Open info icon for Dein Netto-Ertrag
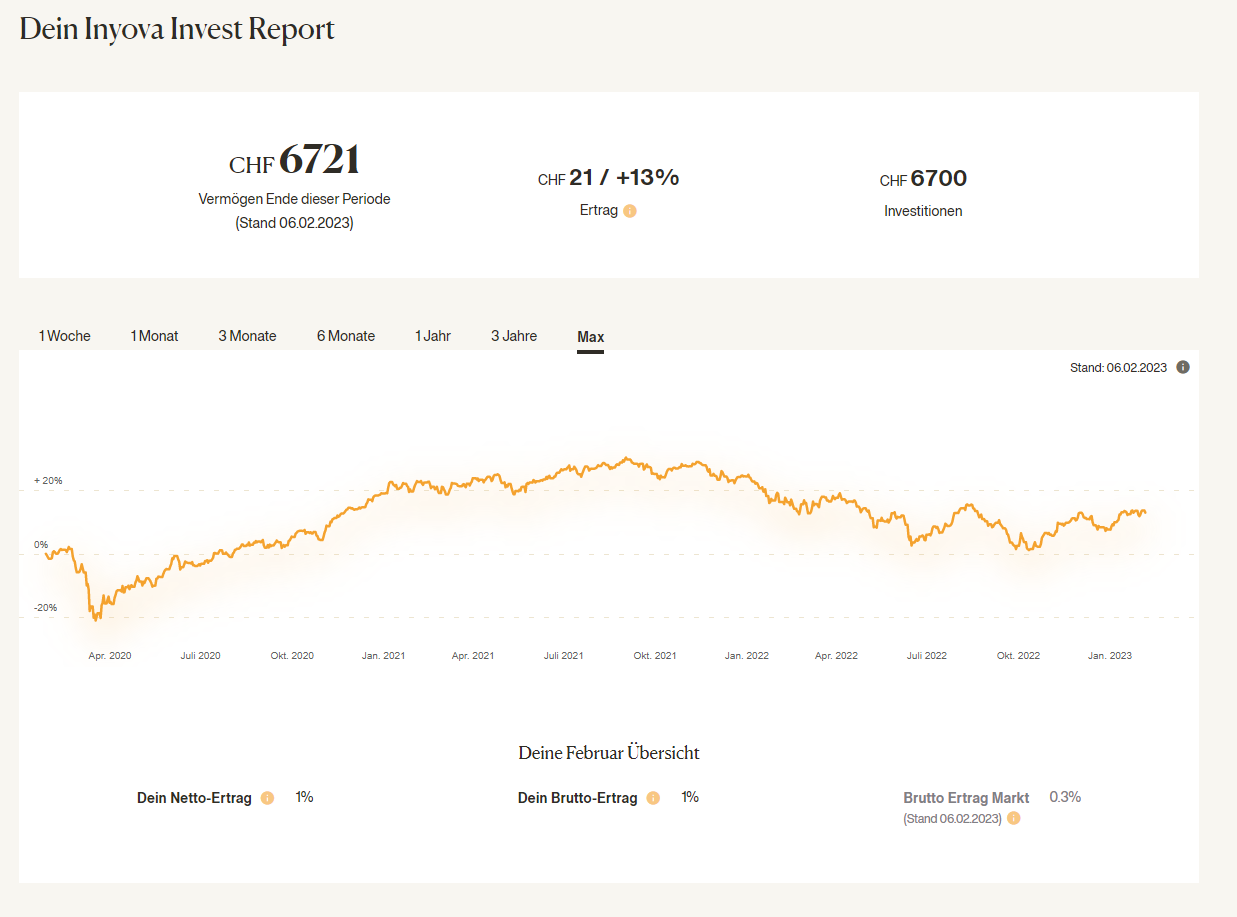This screenshot has width=1237, height=917. coord(267,798)
